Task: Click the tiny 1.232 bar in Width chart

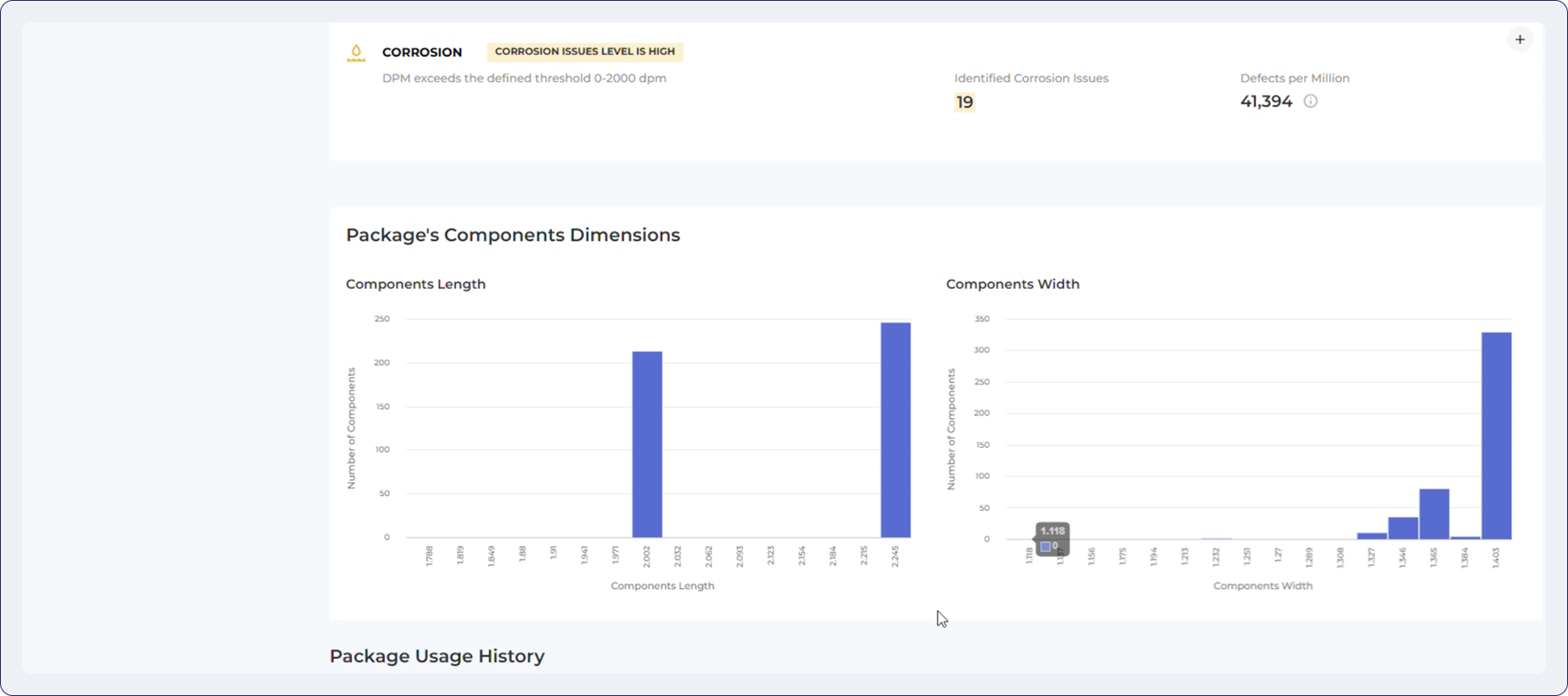Action: click(x=1217, y=539)
